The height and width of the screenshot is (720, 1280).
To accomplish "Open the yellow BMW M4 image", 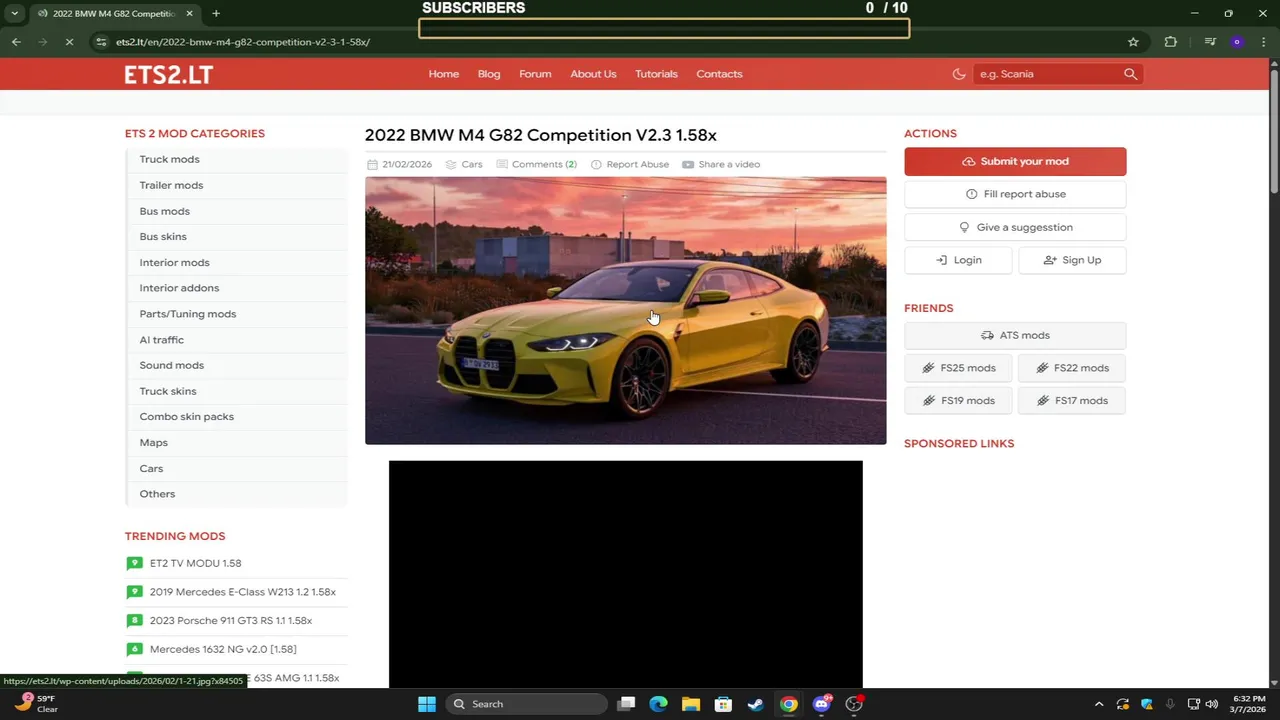I will [x=625, y=311].
